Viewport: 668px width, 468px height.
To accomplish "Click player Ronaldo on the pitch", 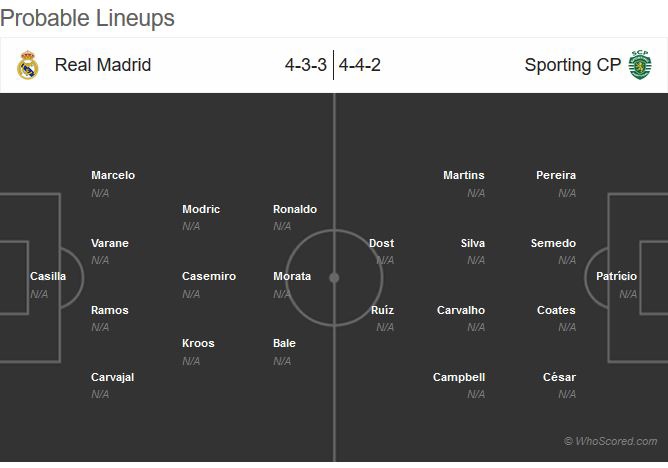I will 295,209.
